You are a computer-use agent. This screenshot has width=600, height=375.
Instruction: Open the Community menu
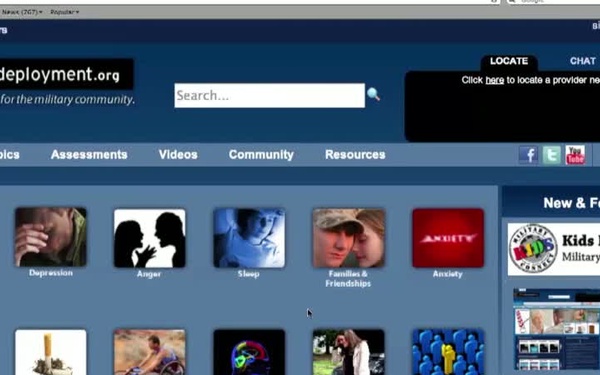coord(261,155)
